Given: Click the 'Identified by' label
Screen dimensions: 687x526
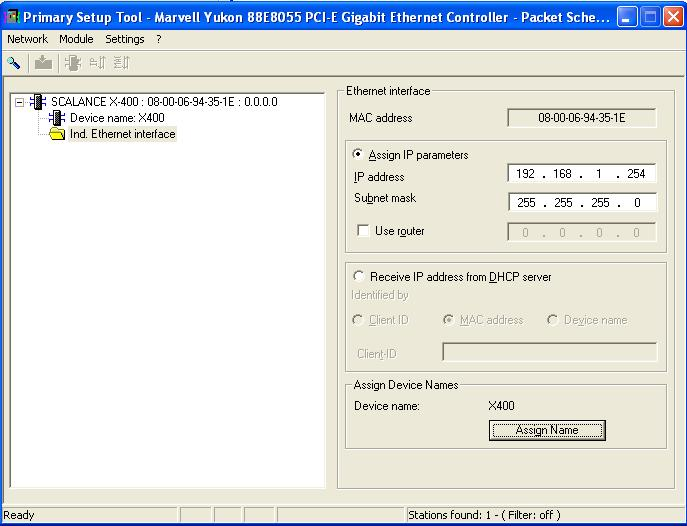Looking at the screenshot, I should pyautogui.click(x=380, y=295).
